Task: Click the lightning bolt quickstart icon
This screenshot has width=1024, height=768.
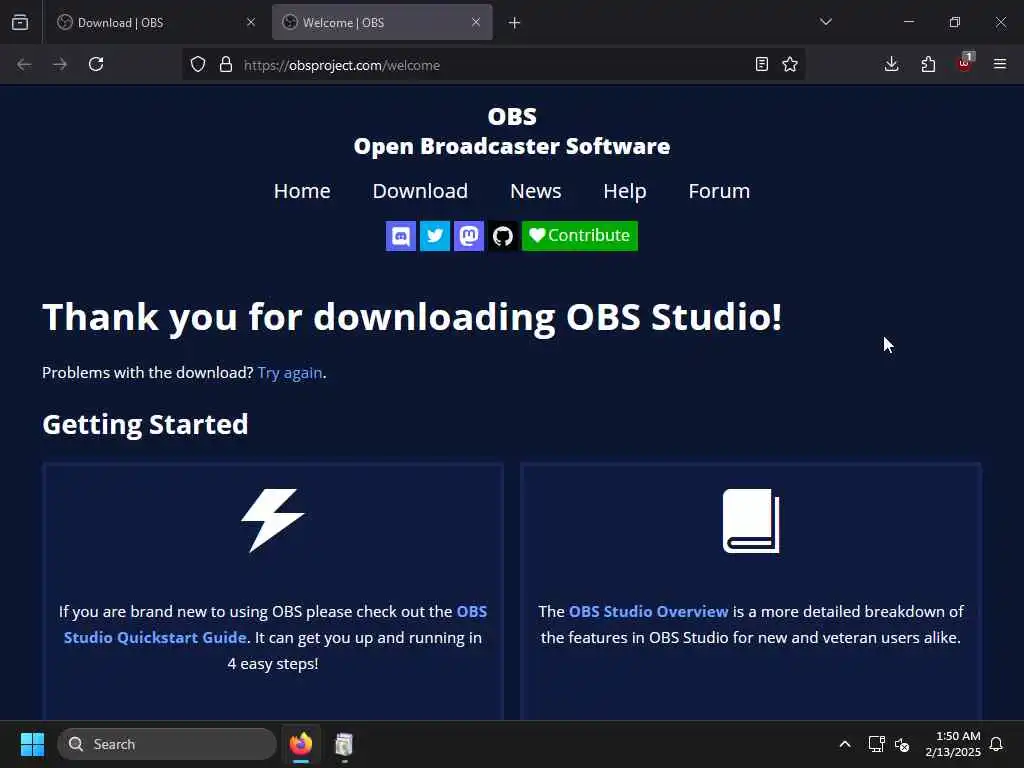Action: tap(272, 520)
